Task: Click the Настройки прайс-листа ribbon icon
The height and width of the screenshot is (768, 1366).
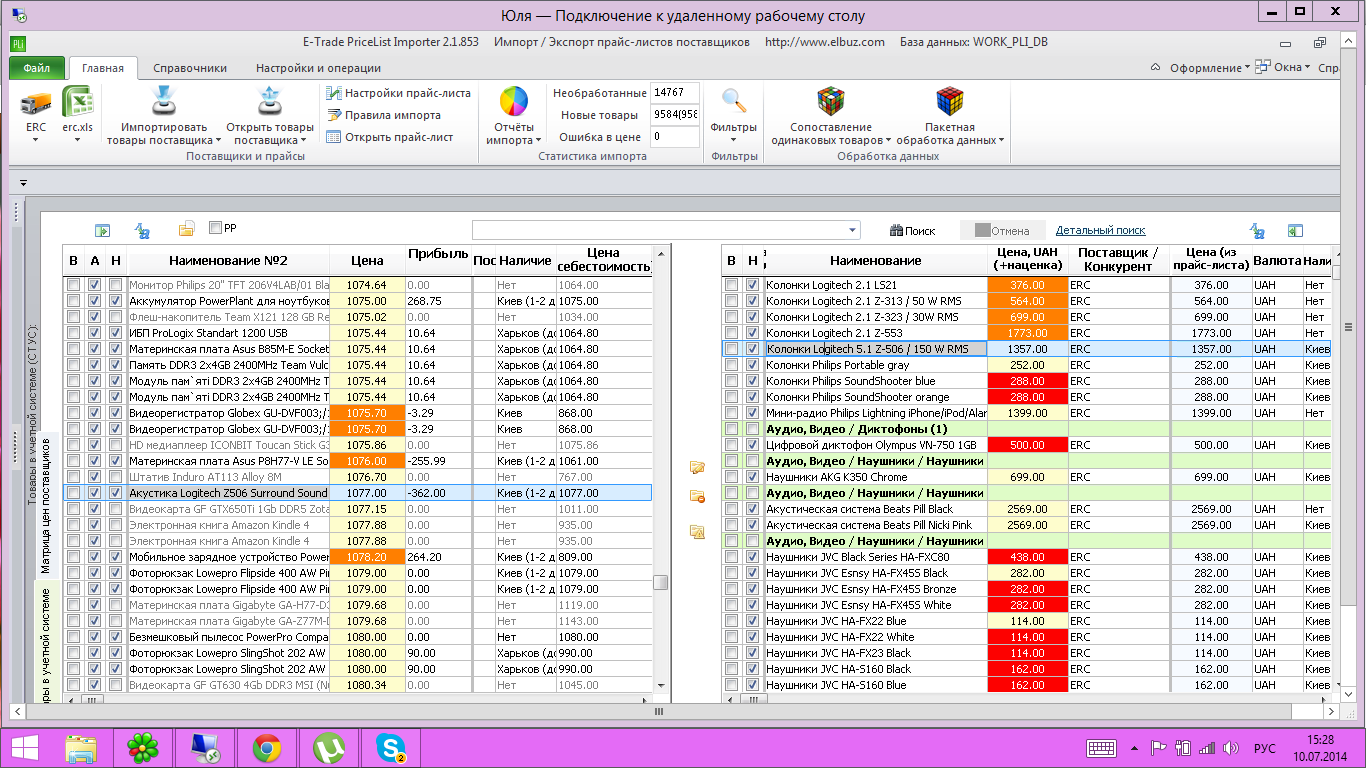Action: pyautogui.click(x=334, y=93)
